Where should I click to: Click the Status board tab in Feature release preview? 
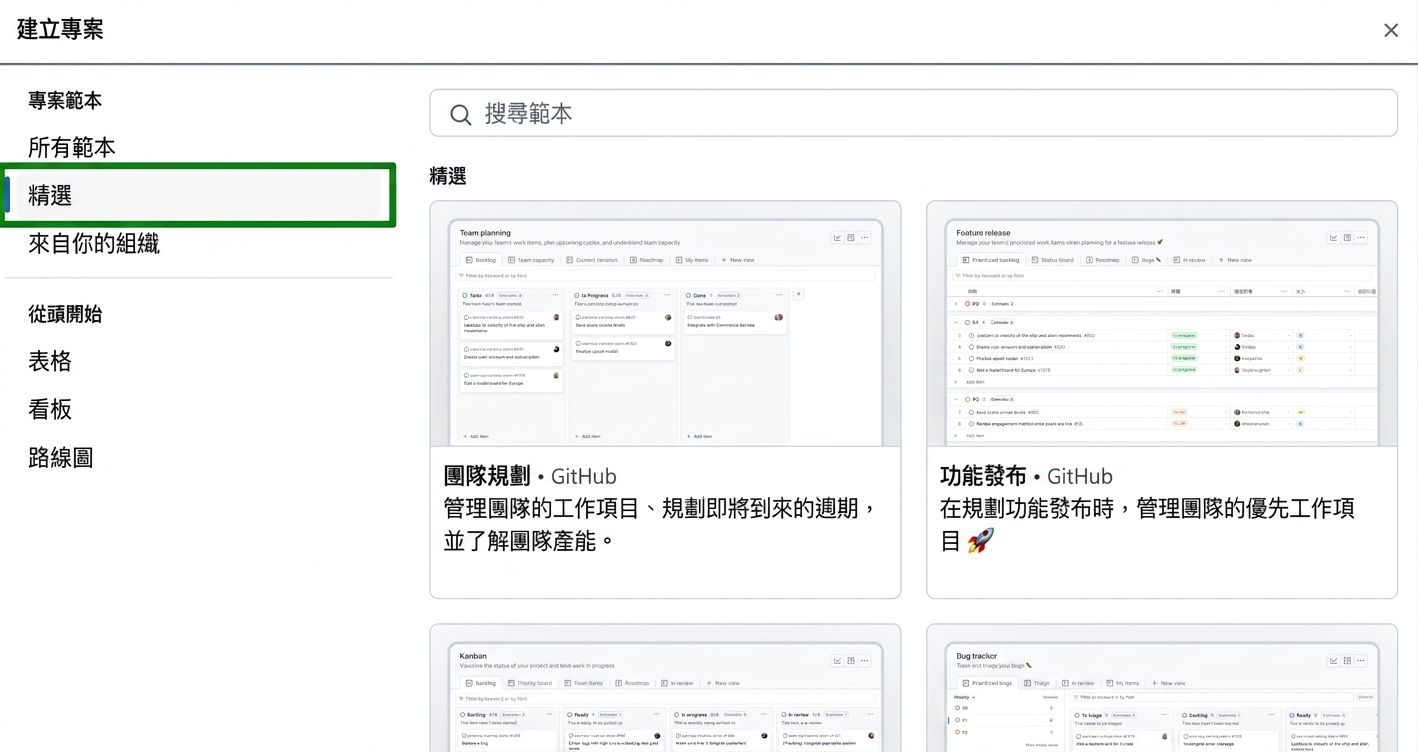click(1052, 260)
